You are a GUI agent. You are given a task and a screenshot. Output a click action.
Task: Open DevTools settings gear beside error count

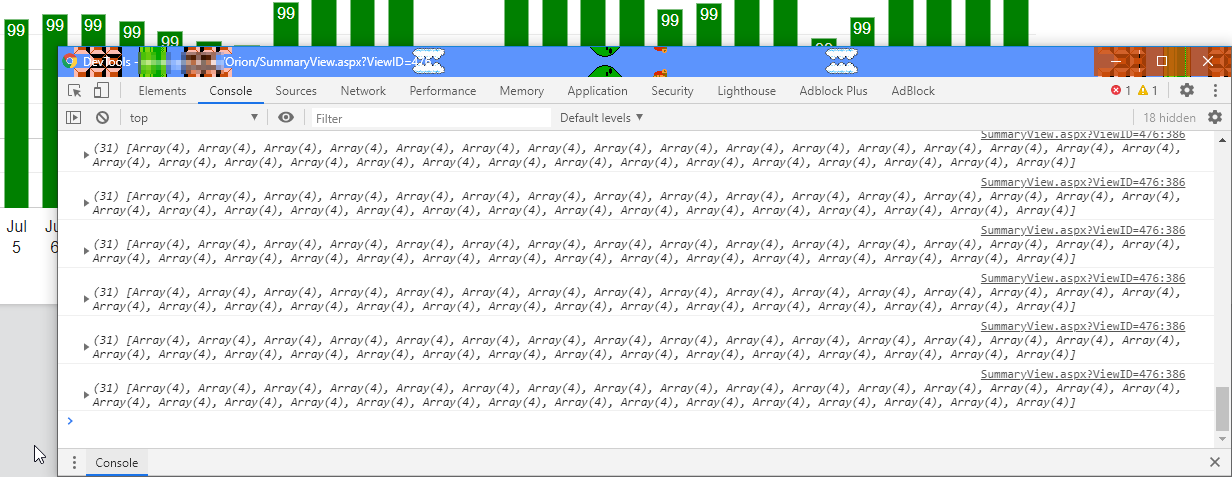1187,91
